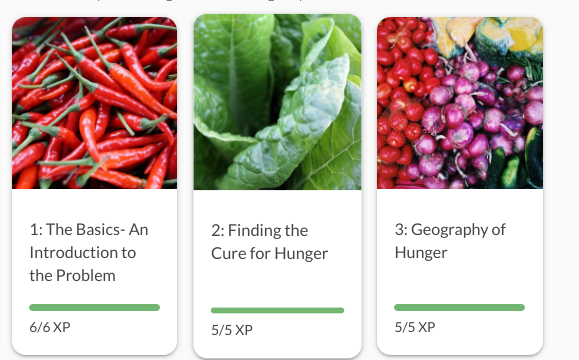Open the green lettuce leaves lesson image
The height and width of the screenshot is (360, 579).
click(x=277, y=102)
